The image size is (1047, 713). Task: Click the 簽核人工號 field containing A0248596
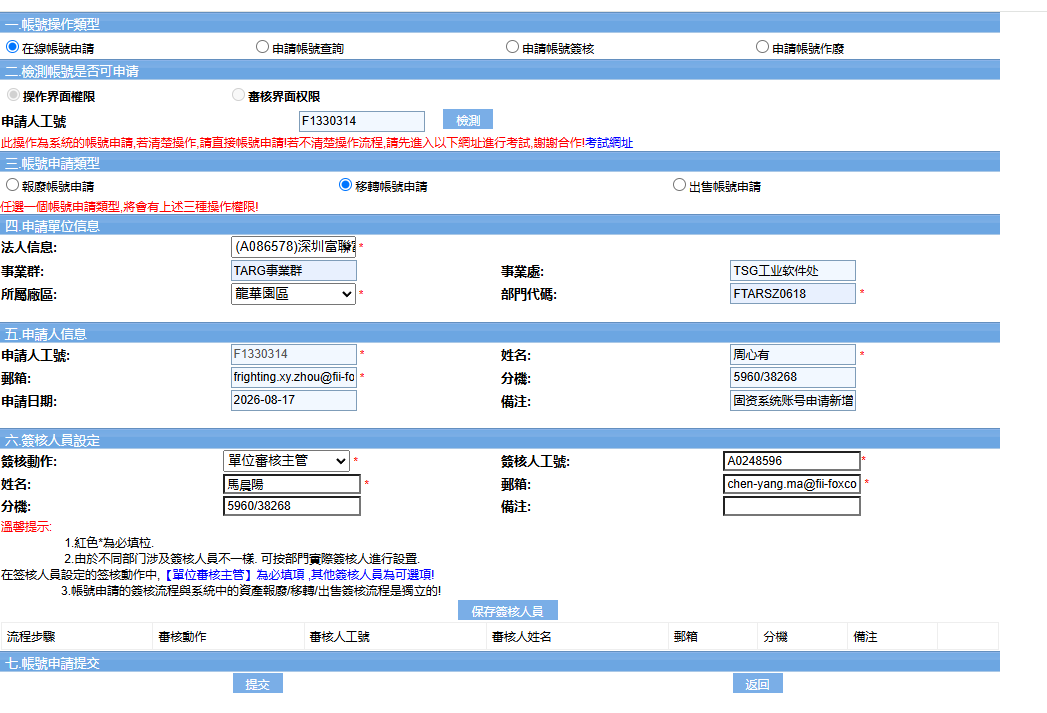pos(791,461)
